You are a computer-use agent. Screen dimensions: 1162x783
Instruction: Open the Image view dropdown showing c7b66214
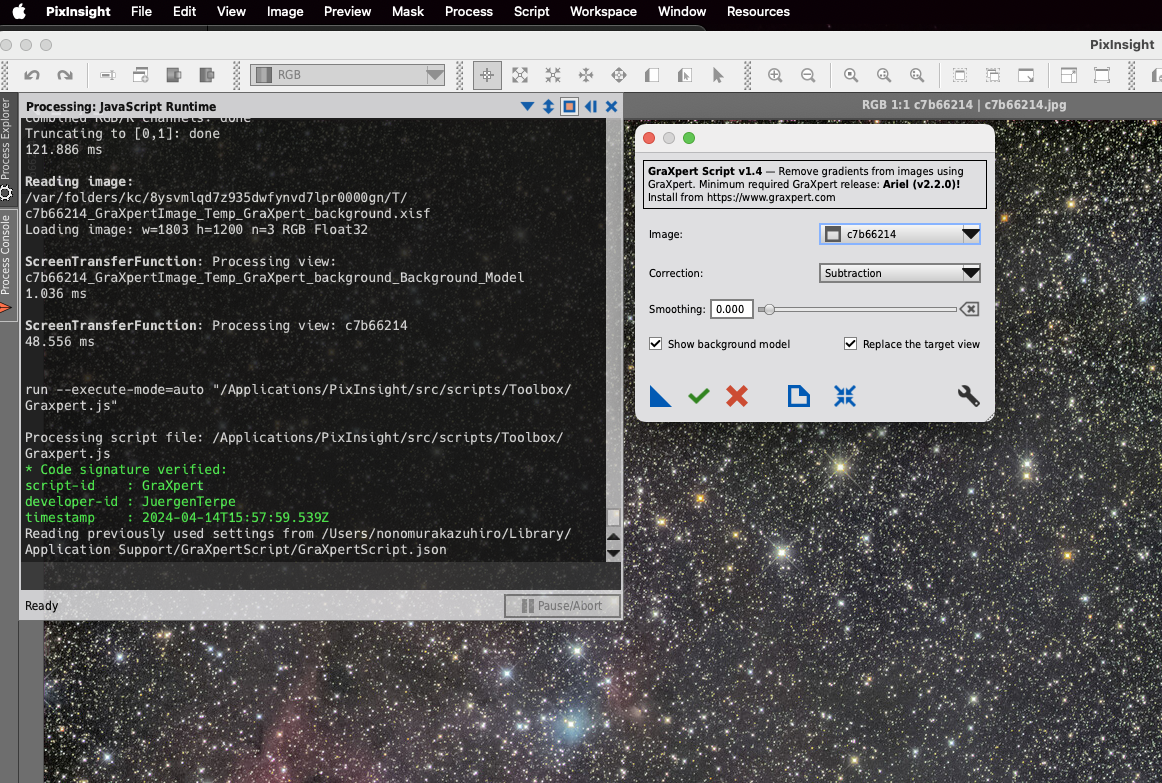[x=900, y=234]
